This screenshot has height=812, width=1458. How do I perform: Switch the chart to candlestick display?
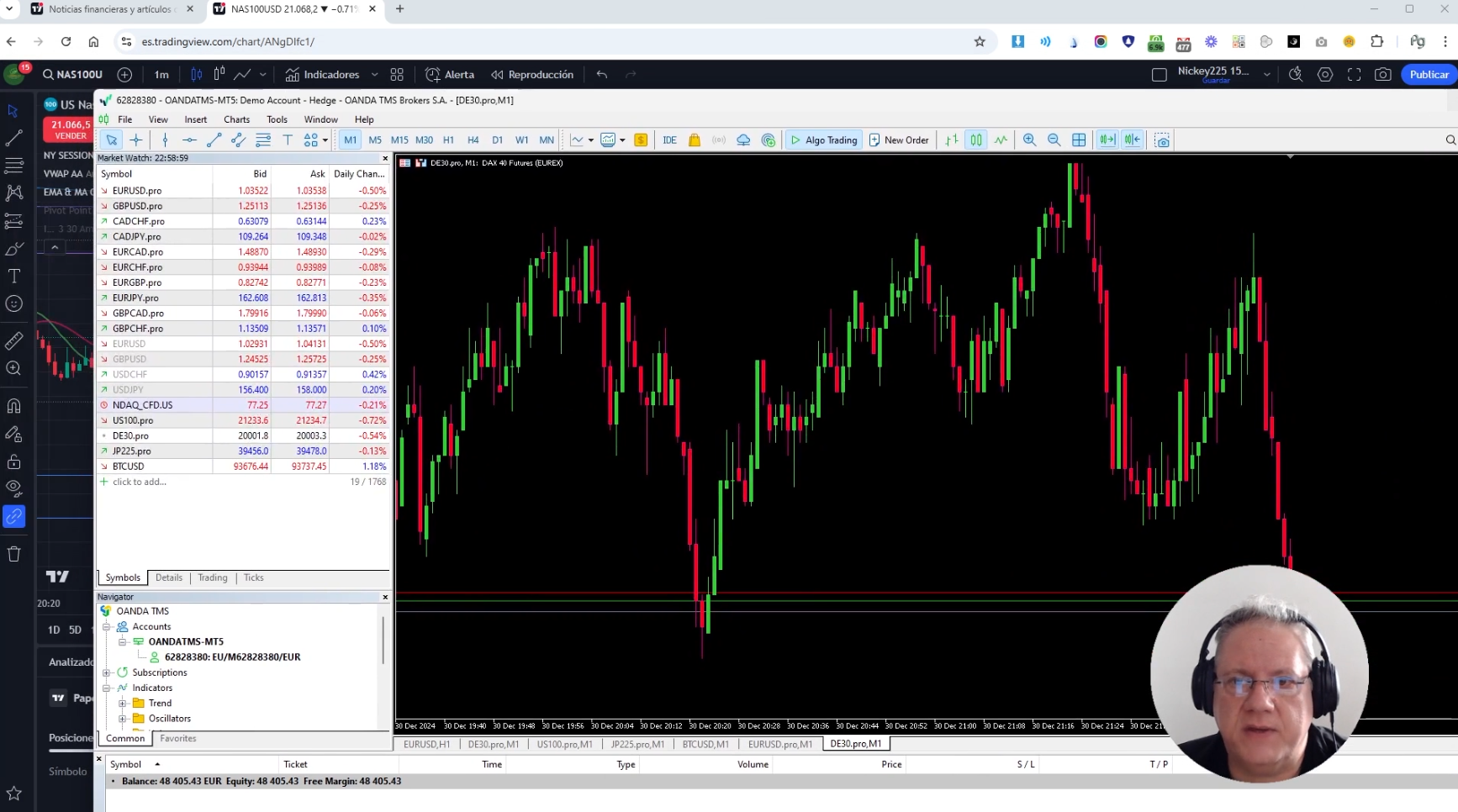976,140
